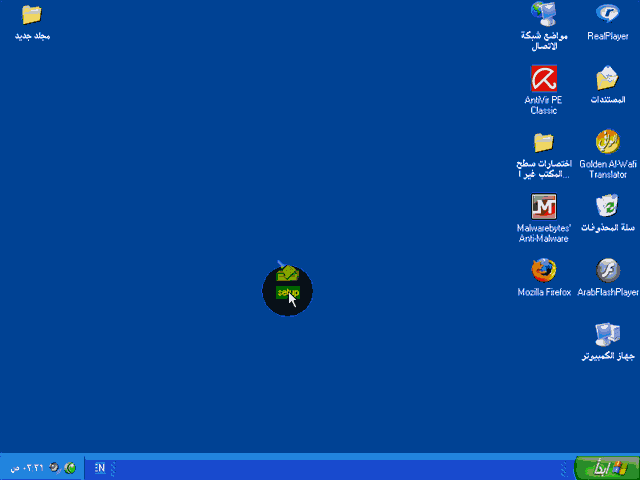Open the EN language bar indicator
Viewport: 640px width, 480px height.
pyautogui.click(x=100, y=468)
